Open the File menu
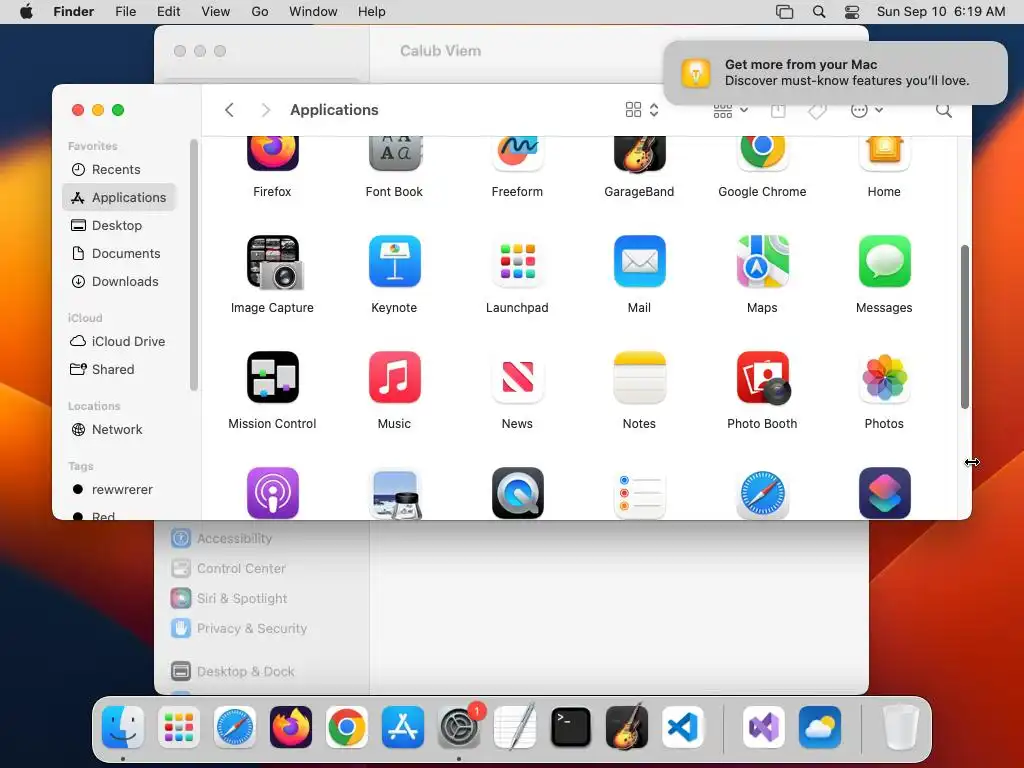The image size is (1024, 768). point(125,12)
